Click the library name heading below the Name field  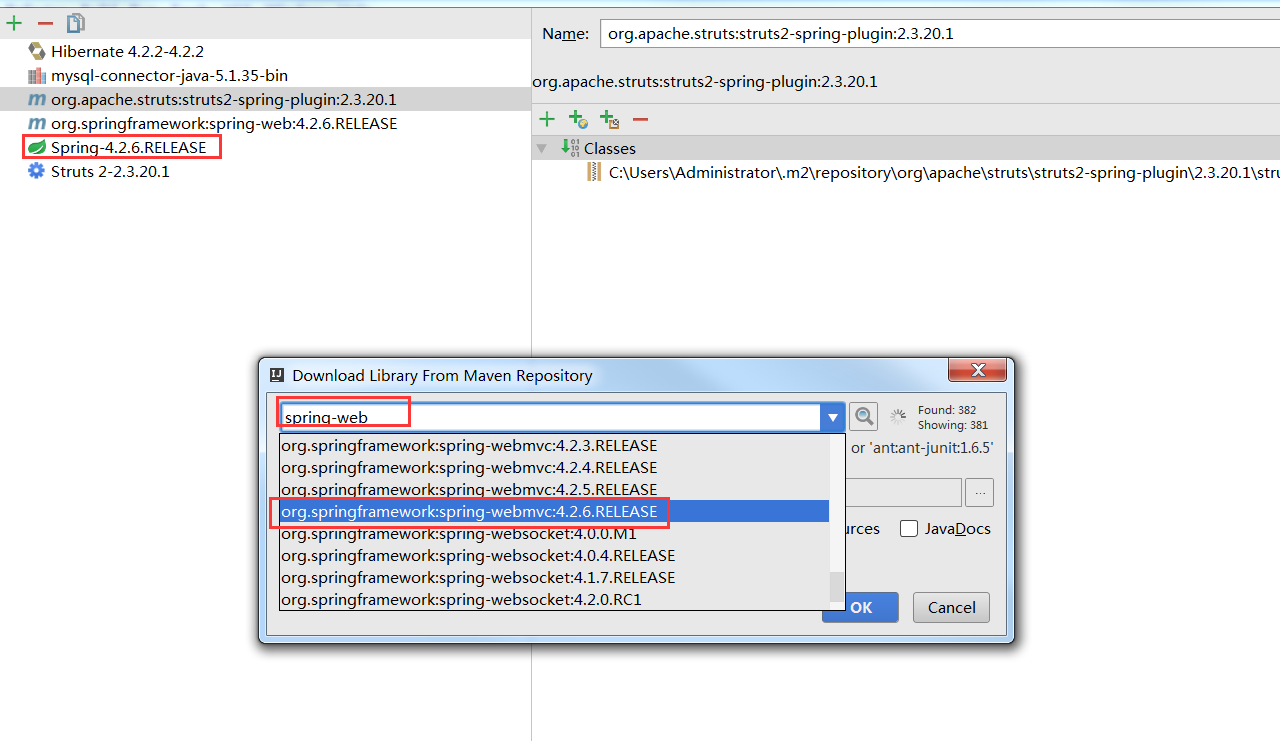pyautogui.click(x=705, y=81)
